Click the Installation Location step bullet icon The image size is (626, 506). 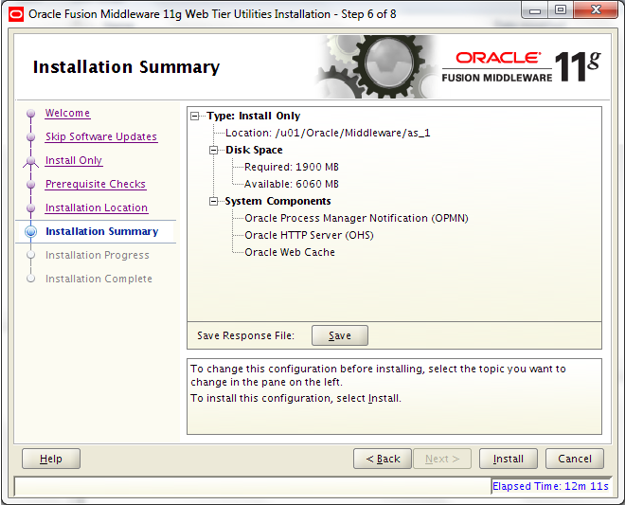point(31,208)
